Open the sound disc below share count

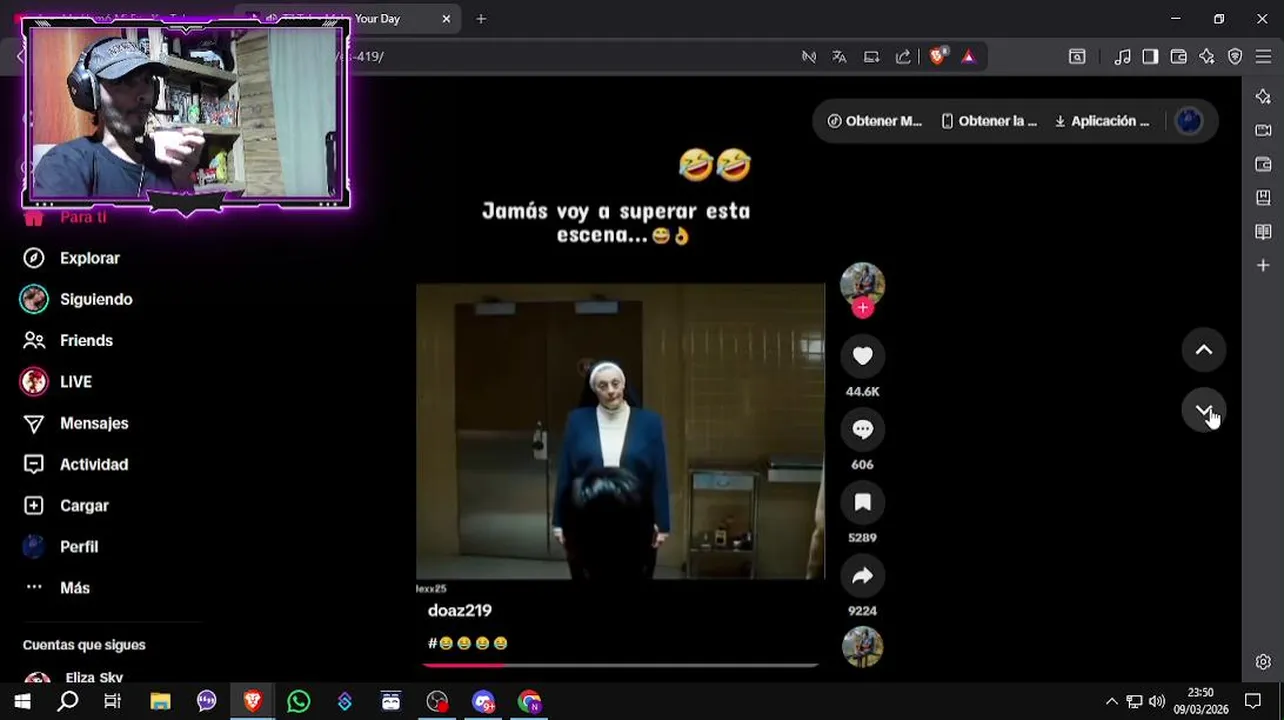click(x=862, y=646)
